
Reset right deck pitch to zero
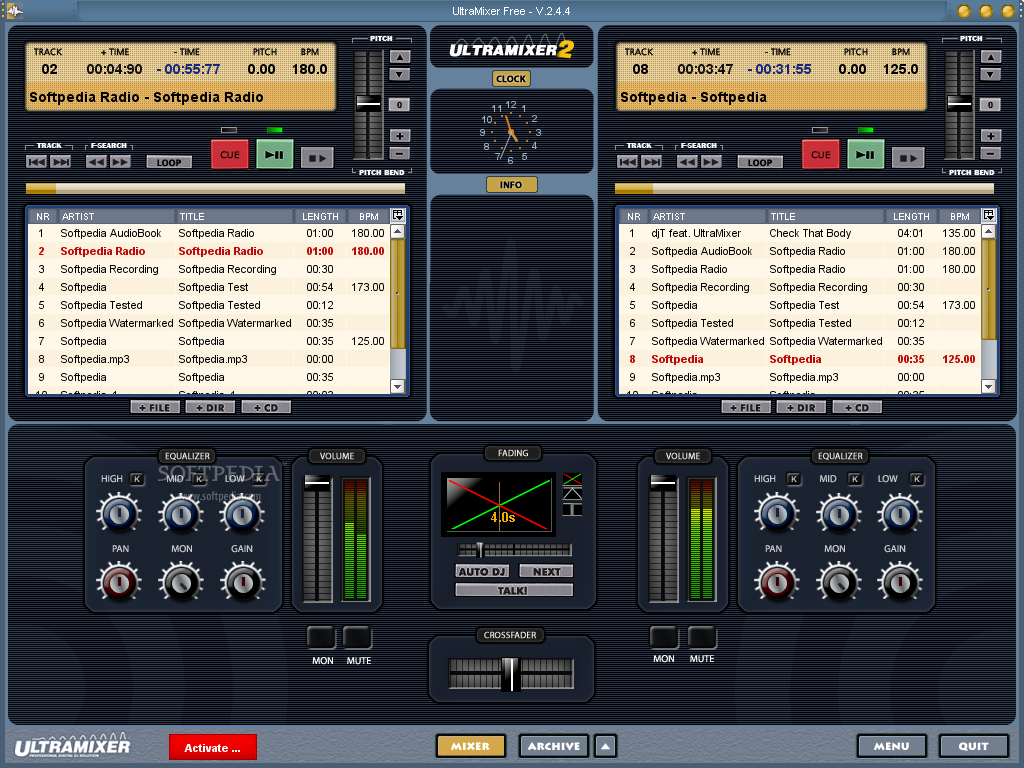click(991, 104)
